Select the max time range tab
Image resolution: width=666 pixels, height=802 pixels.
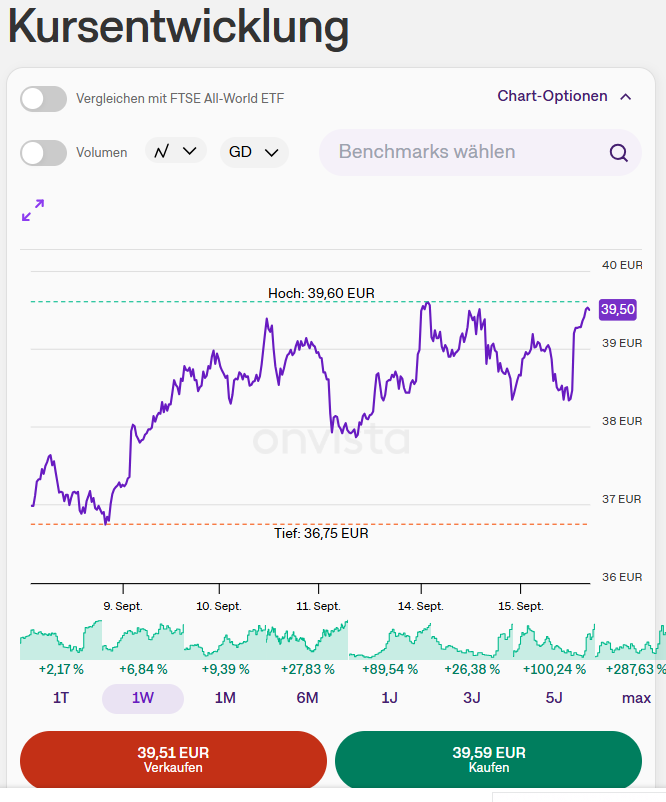636,698
